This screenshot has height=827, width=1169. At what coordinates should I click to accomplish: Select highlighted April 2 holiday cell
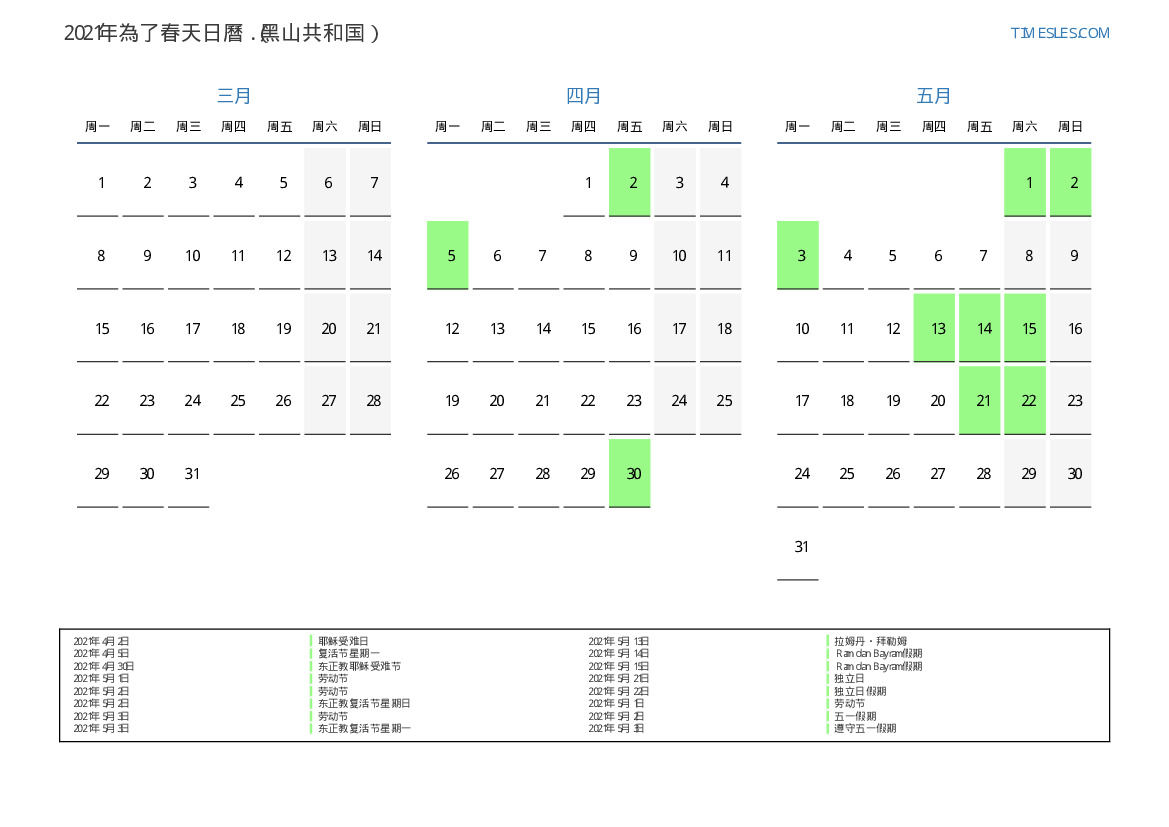(x=630, y=182)
